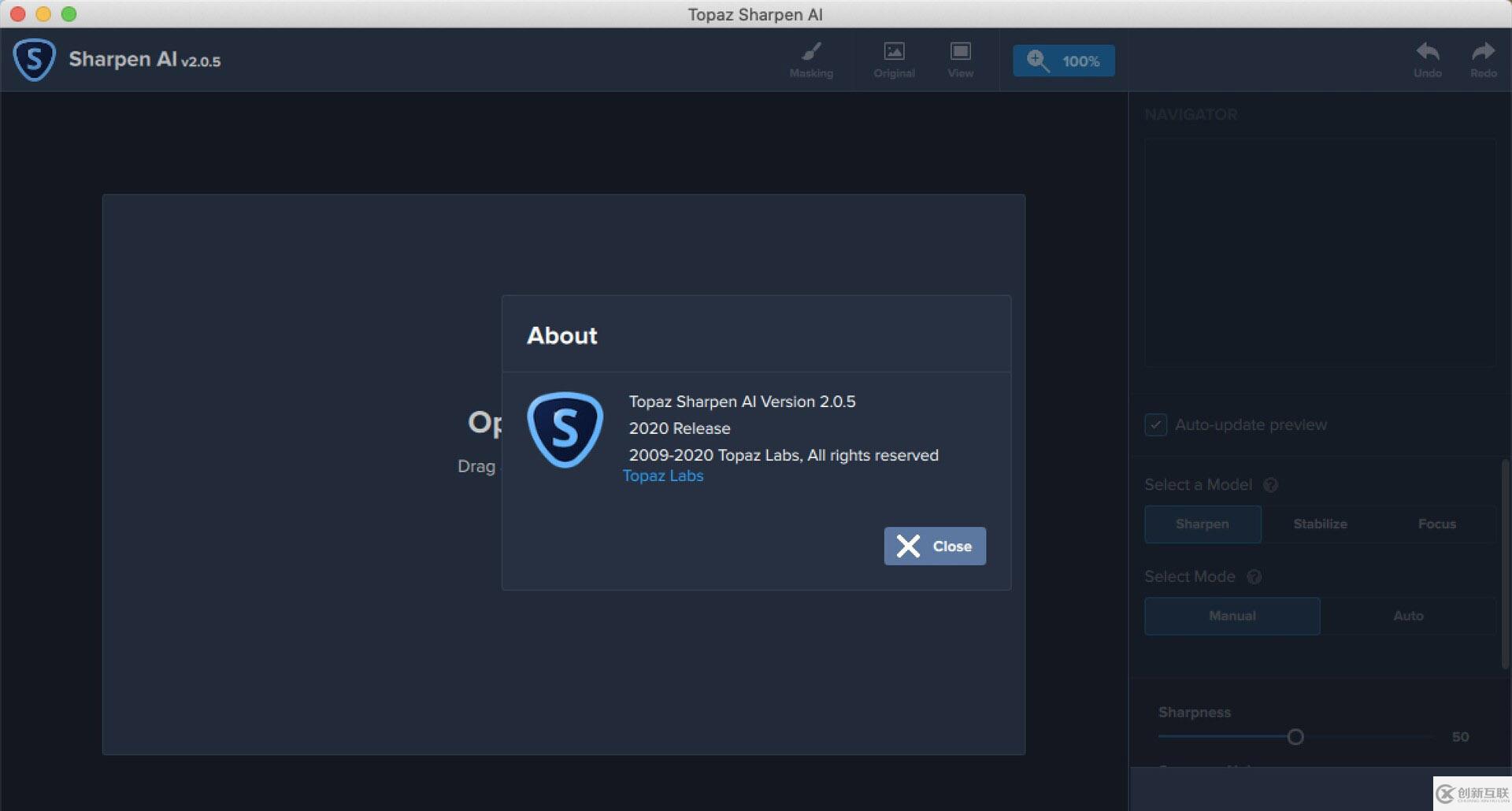
Task: Close the About dialog
Action: point(935,546)
